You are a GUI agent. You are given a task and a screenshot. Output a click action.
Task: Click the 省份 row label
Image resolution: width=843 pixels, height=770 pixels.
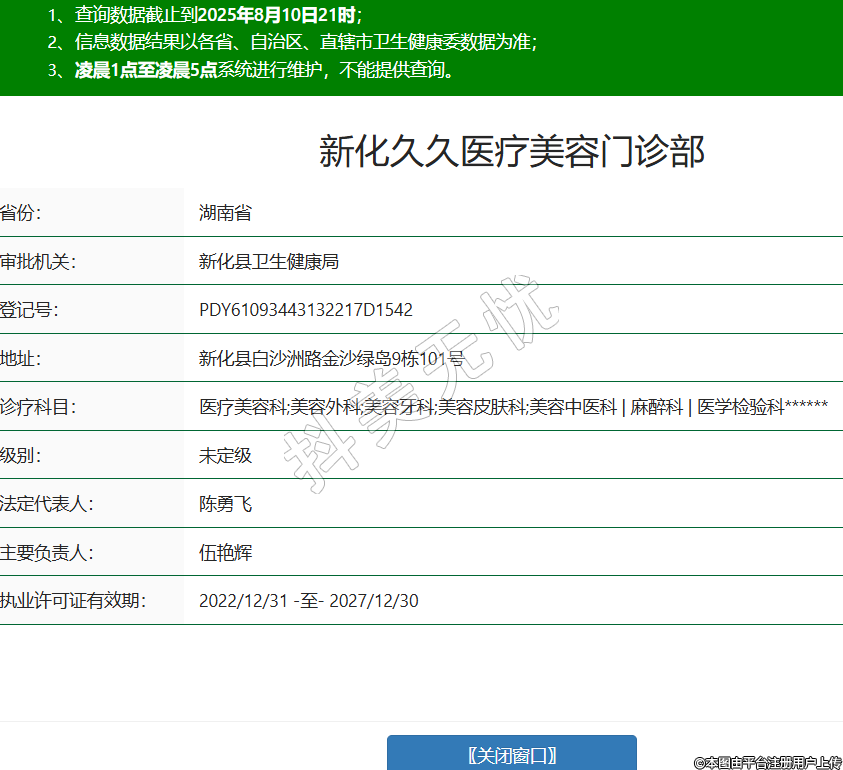click(x=20, y=213)
